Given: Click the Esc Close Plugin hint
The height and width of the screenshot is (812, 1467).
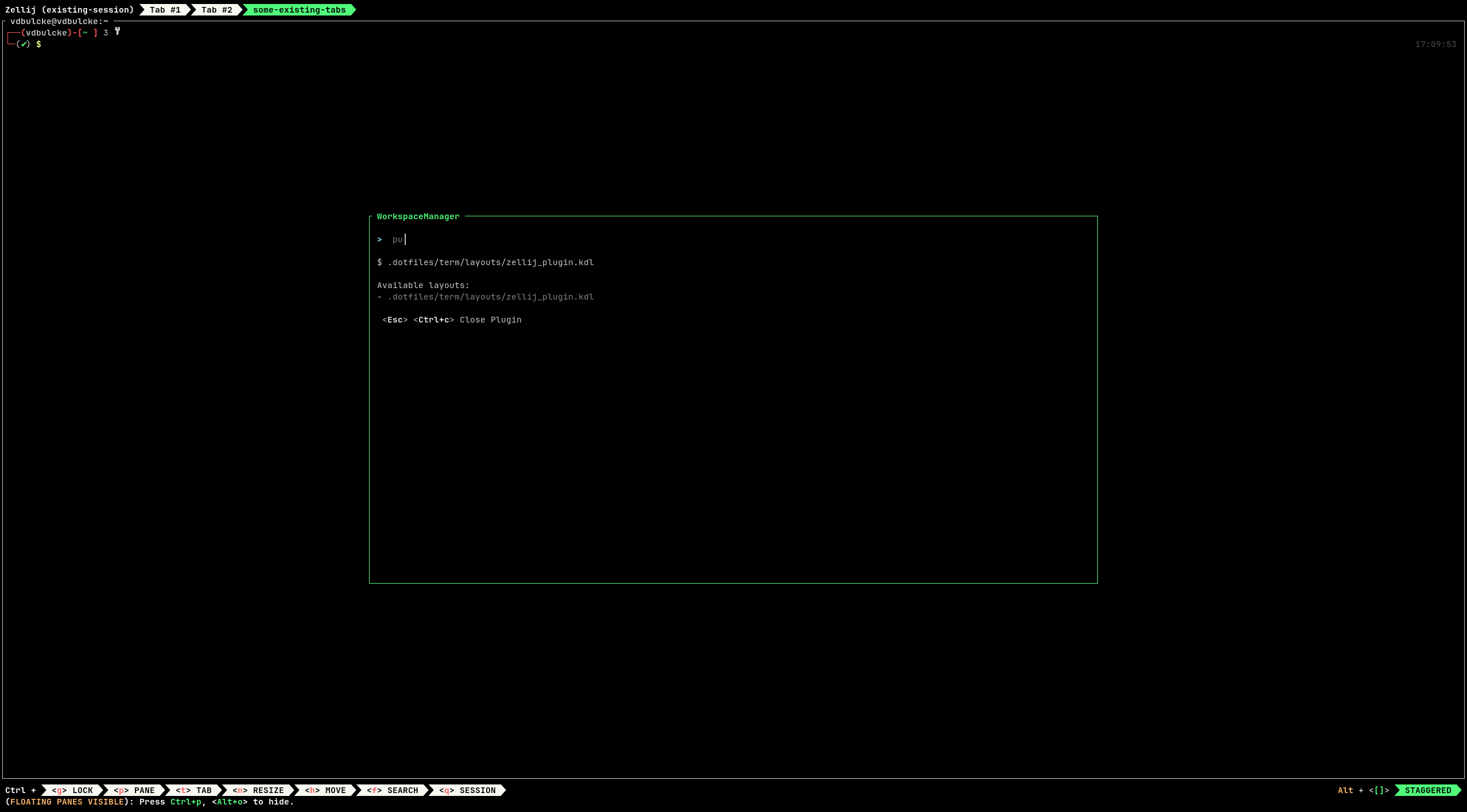Looking at the screenshot, I should [395, 320].
